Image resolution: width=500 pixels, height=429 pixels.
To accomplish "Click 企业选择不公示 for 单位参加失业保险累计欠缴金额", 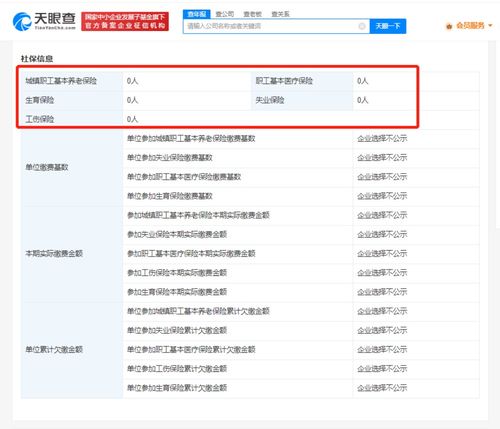I will [382, 330].
